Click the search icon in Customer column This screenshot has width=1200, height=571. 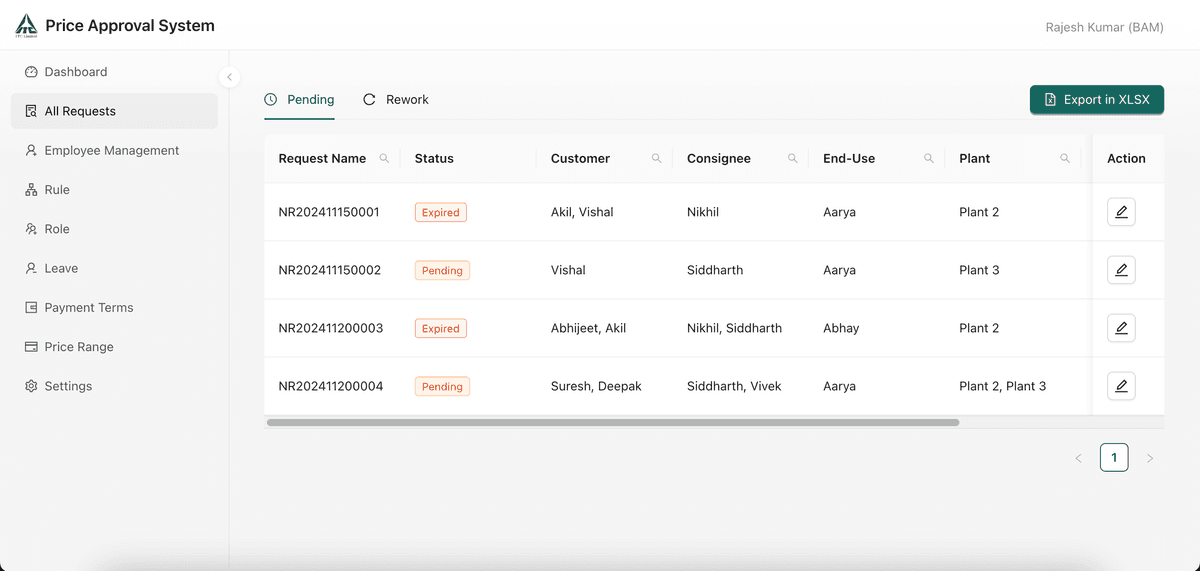656,158
